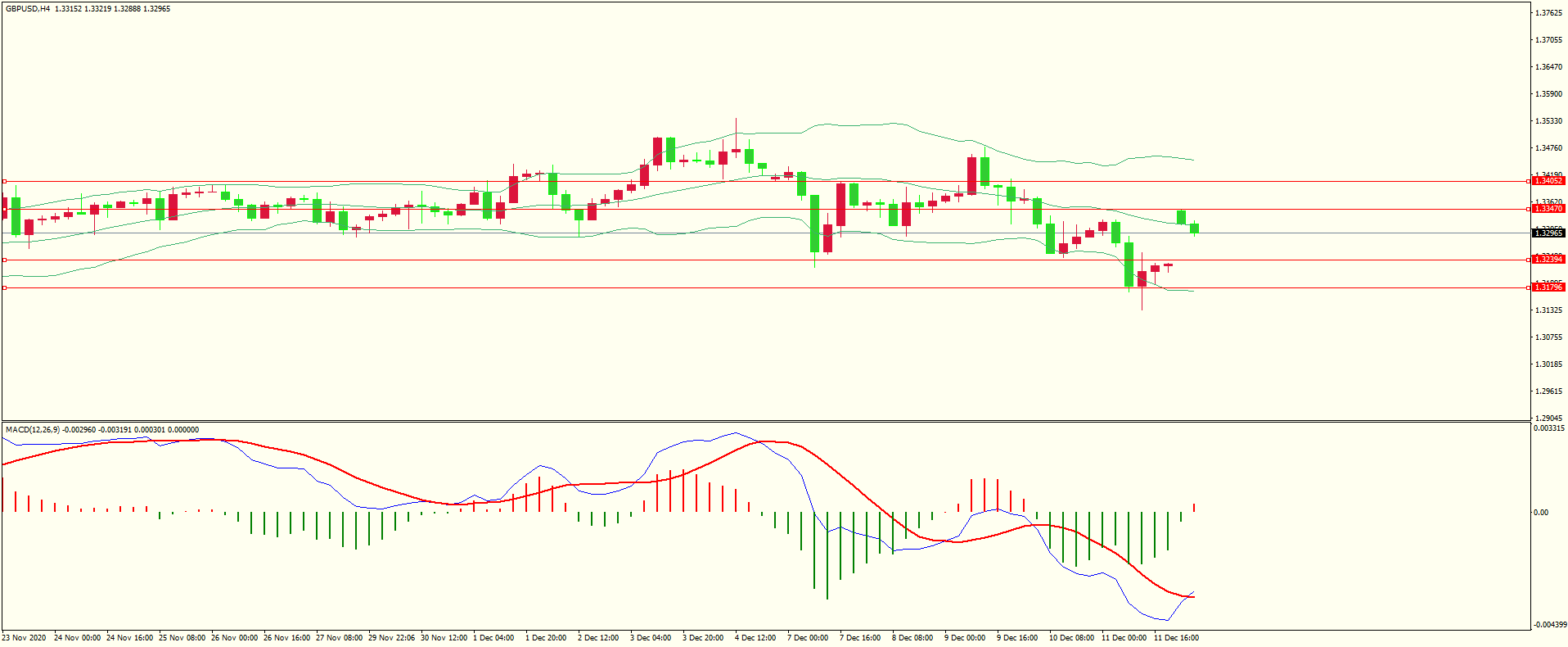Click the -0.004399 value on MACD scale

pyautogui.click(x=1550, y=625)
